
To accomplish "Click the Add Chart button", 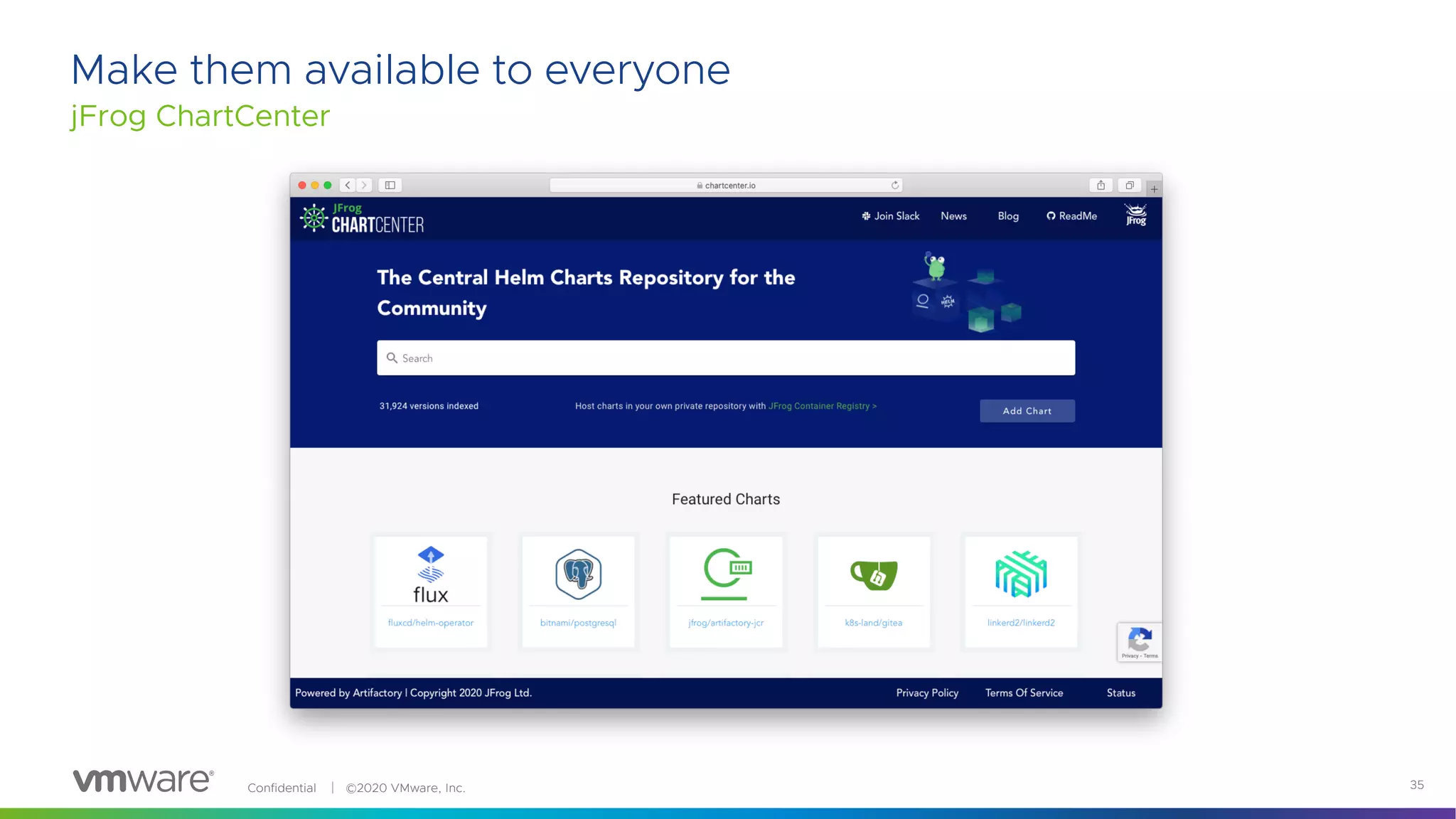I will (1027, 411).
